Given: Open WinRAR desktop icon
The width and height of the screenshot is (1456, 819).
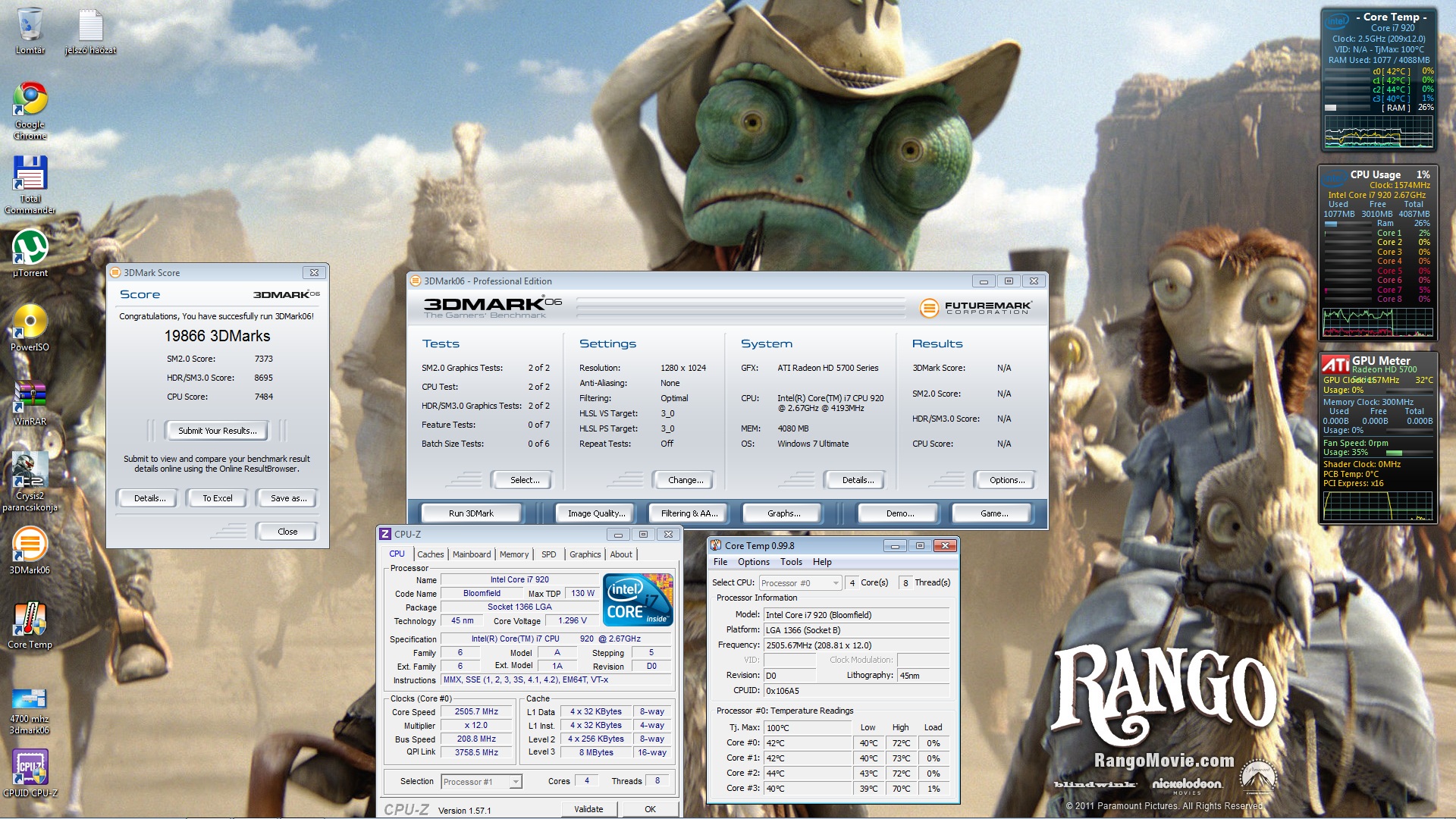Looking at the screenshot, I should tap(30, 402).
